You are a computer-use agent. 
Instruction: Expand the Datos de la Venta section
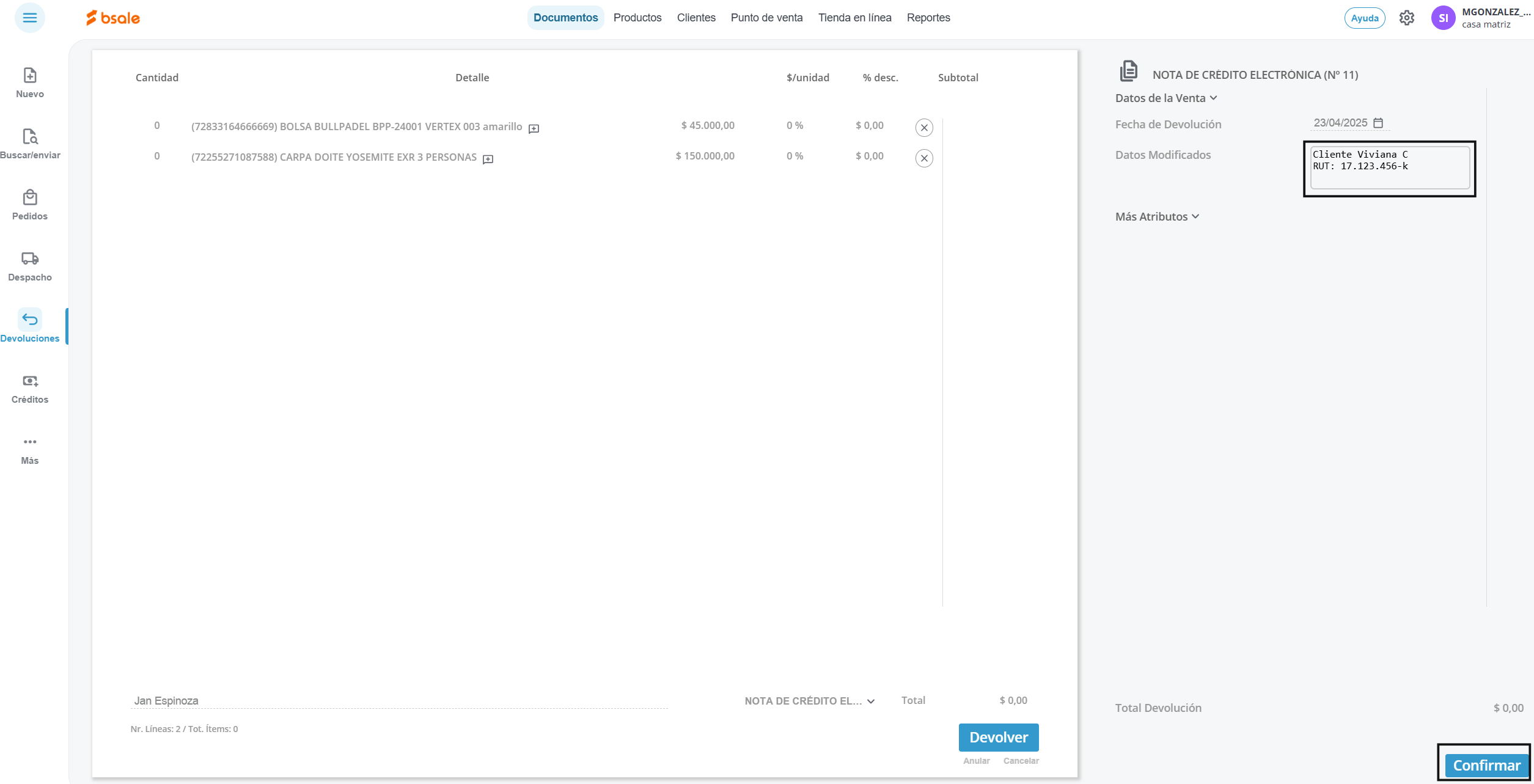pos(1165,98)
